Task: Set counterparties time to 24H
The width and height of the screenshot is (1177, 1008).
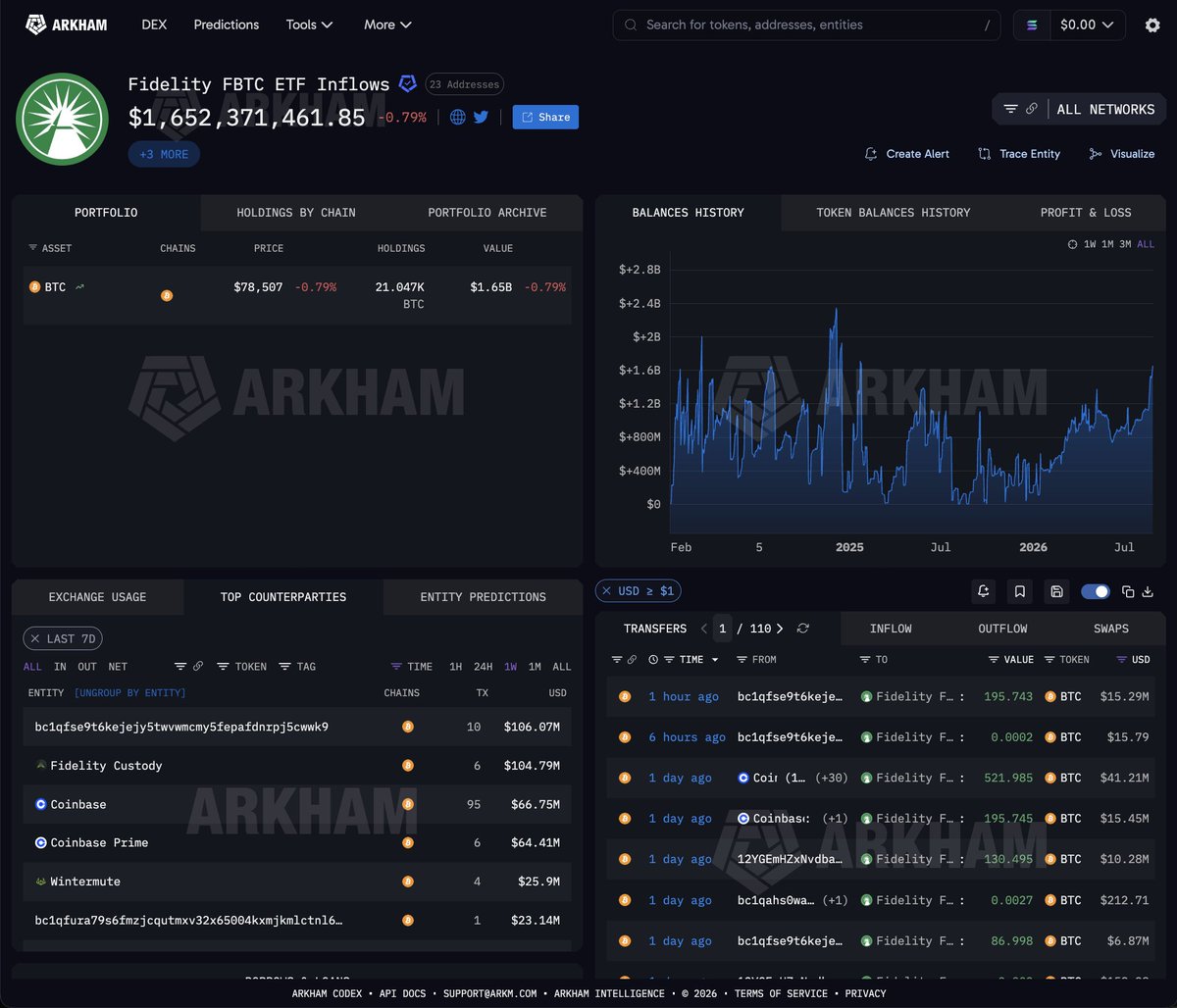Action: pyautogui.click(x=484, y=667)
